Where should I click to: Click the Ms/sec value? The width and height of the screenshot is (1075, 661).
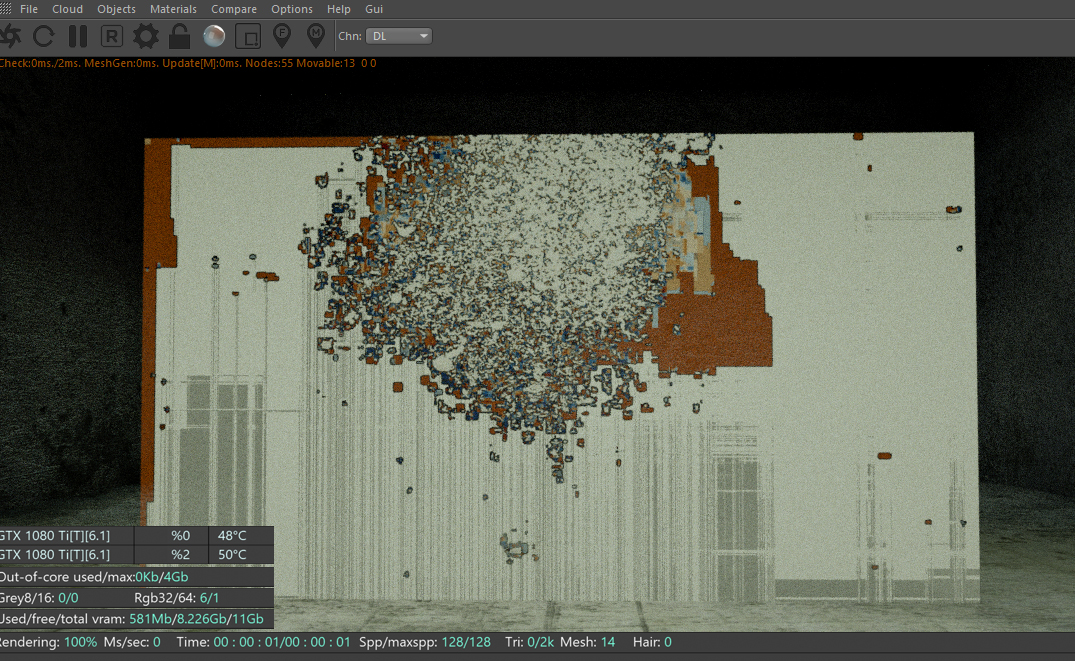(x=156, y=642)
